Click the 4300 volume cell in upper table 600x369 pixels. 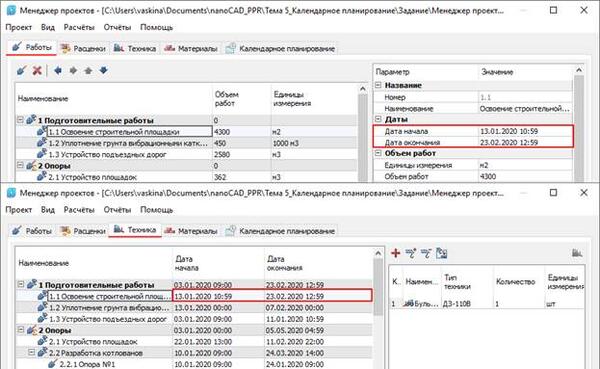[241, 132]
